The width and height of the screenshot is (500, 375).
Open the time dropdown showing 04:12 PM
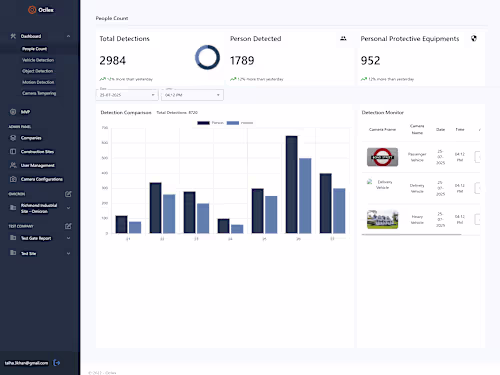click(192, 95)
